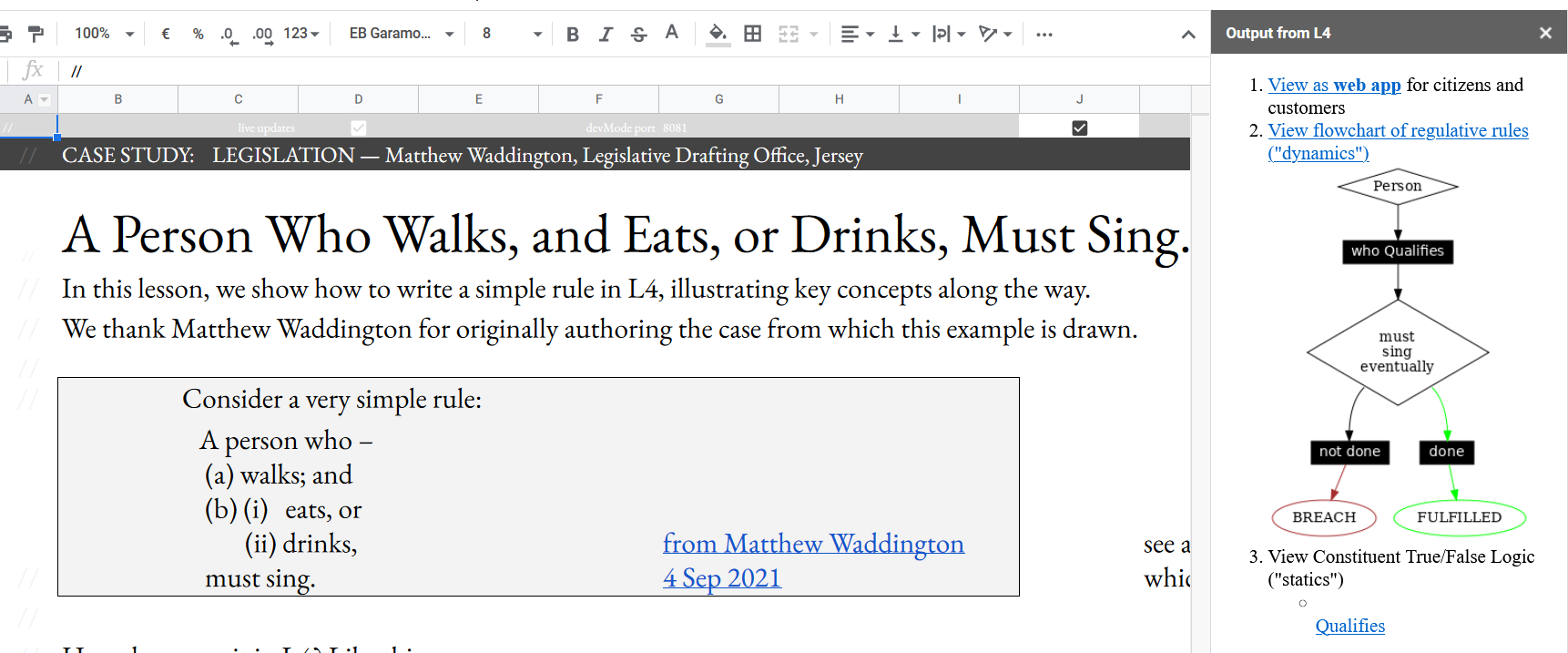This screenshot has height=653, width=1568.
Task: Select column F header
Action: pos(599,99)
